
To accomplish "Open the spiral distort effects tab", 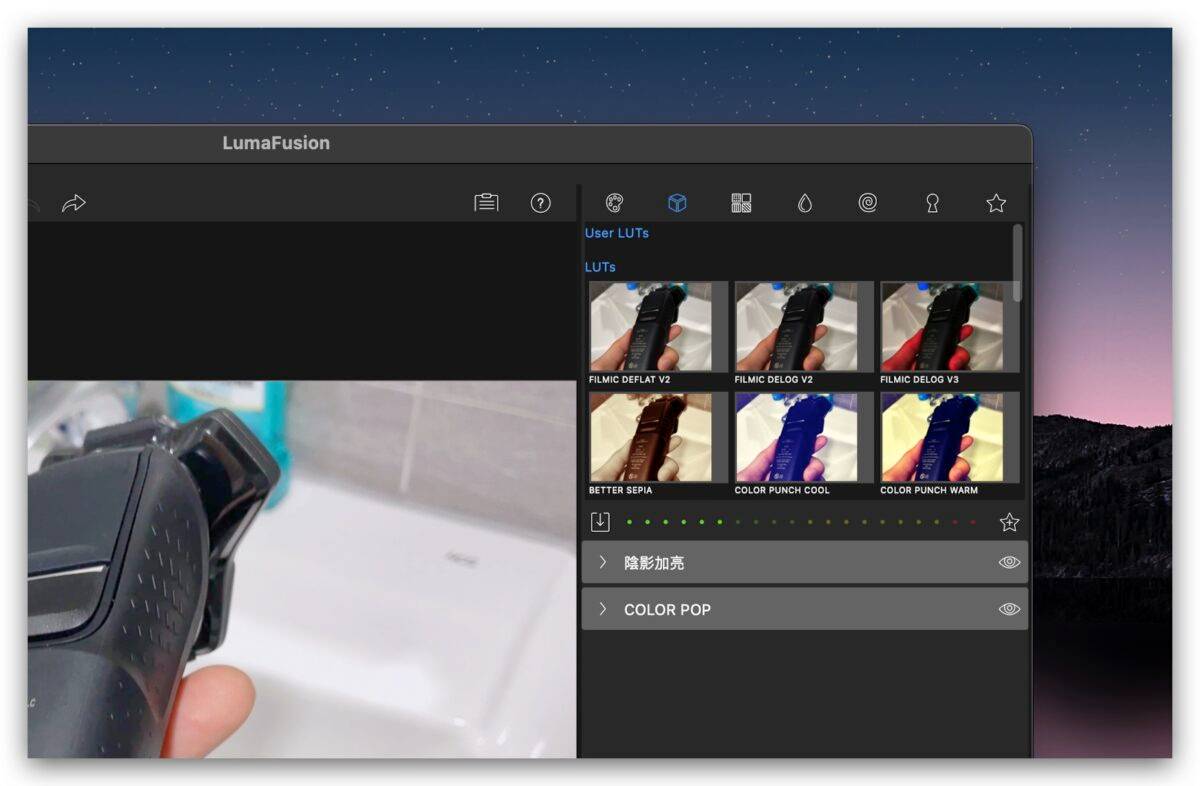I will 868,203.
